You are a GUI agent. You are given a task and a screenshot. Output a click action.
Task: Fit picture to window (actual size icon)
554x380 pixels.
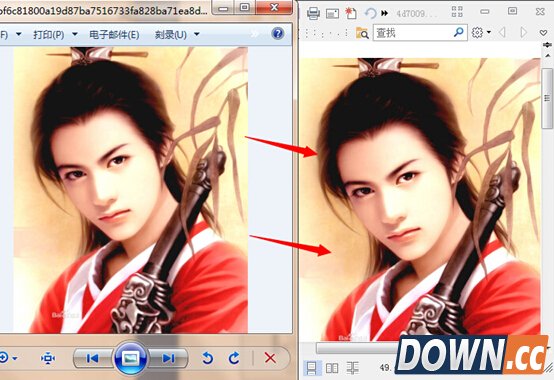tap(48, 358)
